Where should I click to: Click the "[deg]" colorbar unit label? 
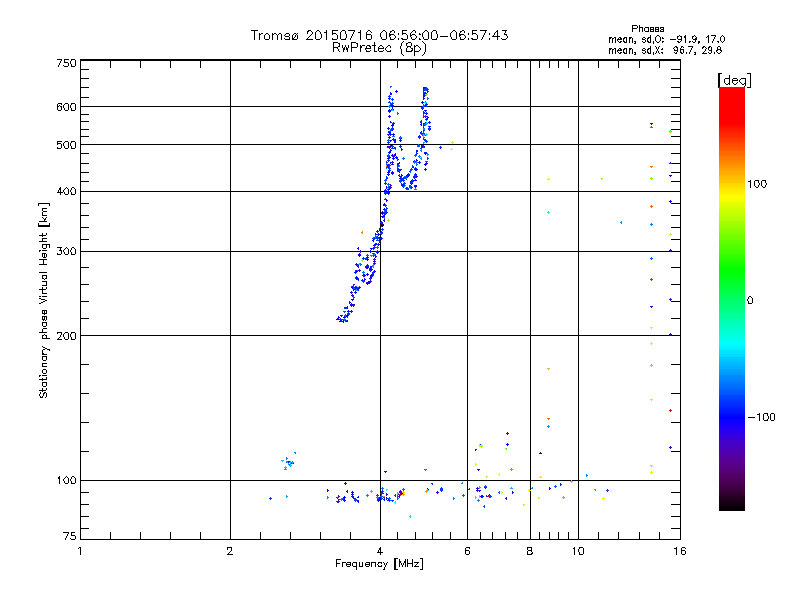pyautogui.click(x=734, y=80)
